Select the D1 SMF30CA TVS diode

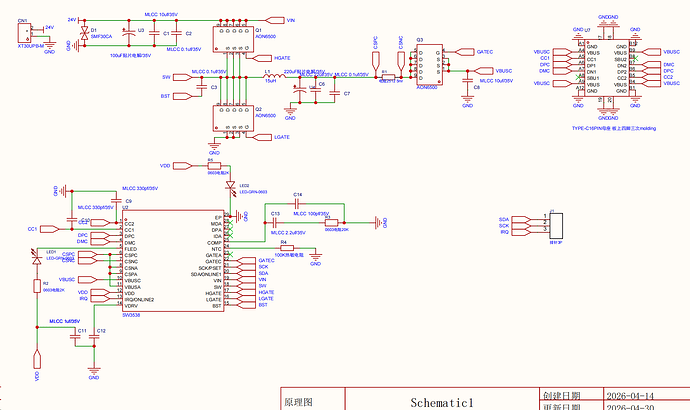84,33
